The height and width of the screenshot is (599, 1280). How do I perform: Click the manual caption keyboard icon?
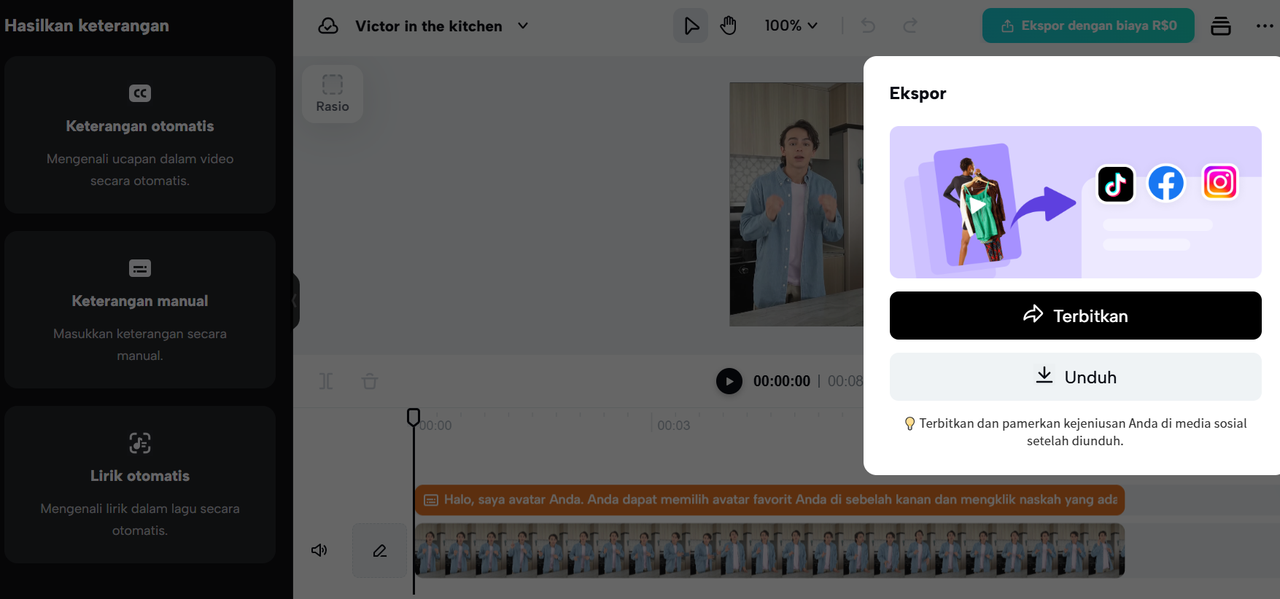140,268
